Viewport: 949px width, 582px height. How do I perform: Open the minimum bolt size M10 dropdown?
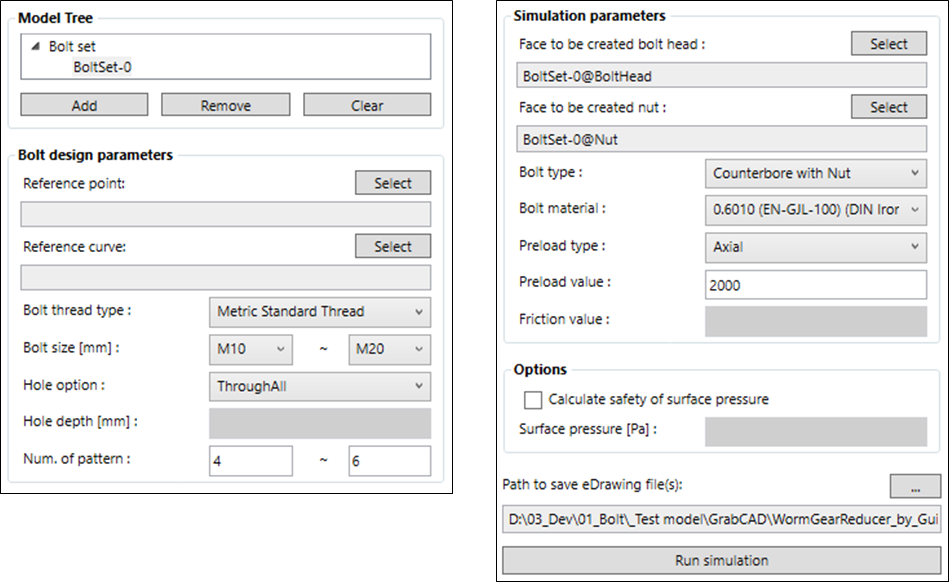[x=251, y=349]
